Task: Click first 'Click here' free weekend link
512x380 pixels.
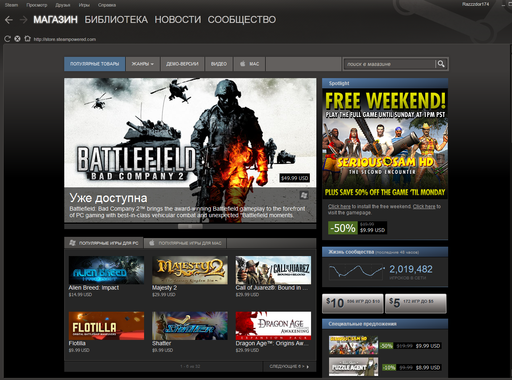Action: point(339,207)
